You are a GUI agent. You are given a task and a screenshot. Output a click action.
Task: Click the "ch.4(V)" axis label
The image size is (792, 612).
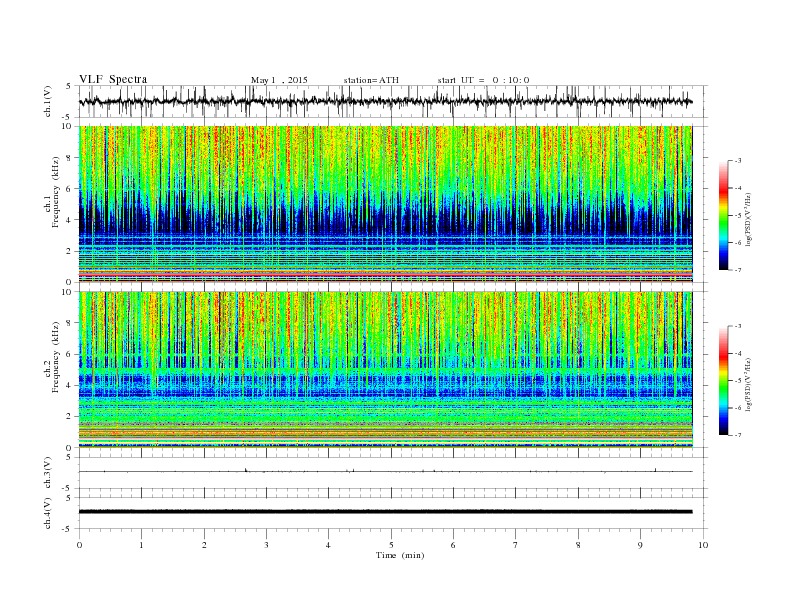tap(48, 513)
